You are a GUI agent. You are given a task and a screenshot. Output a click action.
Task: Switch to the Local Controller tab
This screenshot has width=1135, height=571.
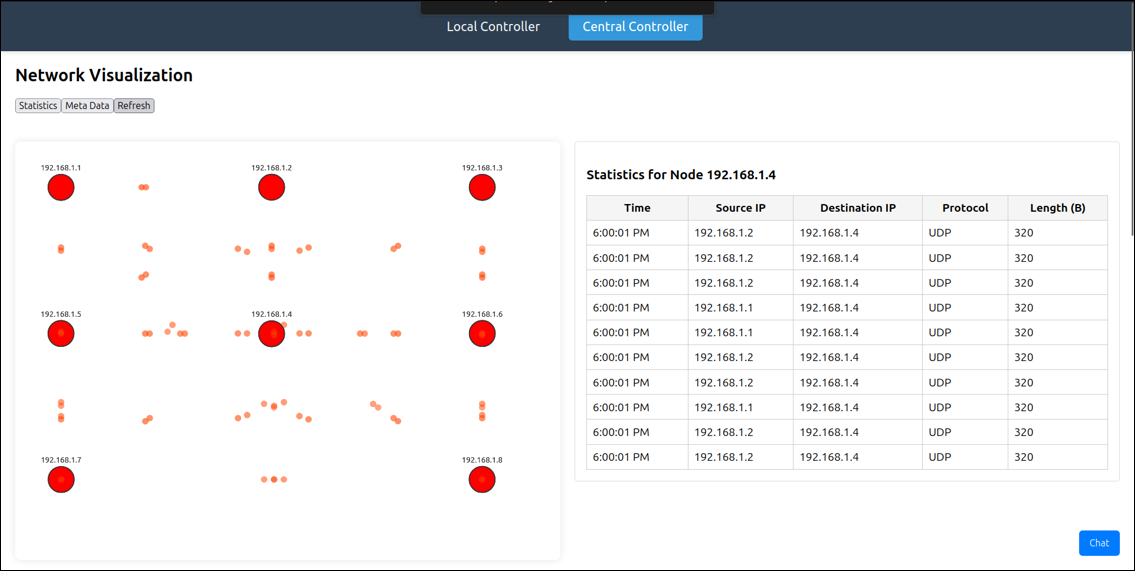coord(493,27)
